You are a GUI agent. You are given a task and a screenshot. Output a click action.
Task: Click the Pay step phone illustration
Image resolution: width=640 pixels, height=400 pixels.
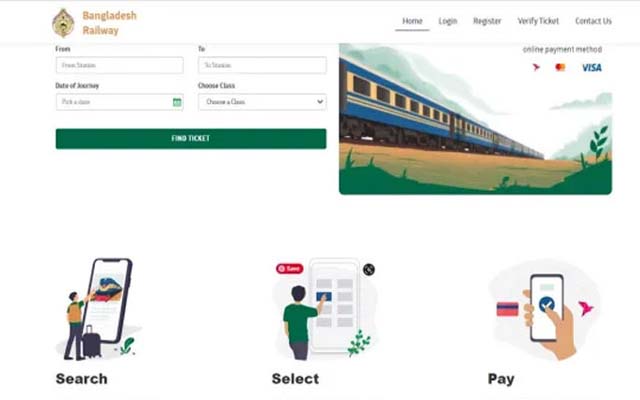click(x=545, y=309)
